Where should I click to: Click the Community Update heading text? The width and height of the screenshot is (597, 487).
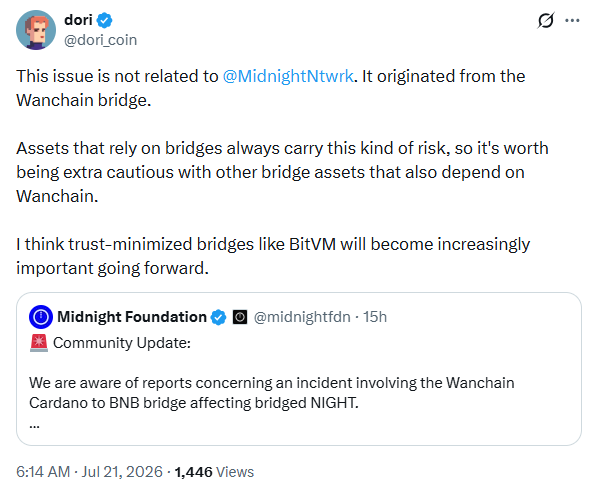click(x=122, y=343)
